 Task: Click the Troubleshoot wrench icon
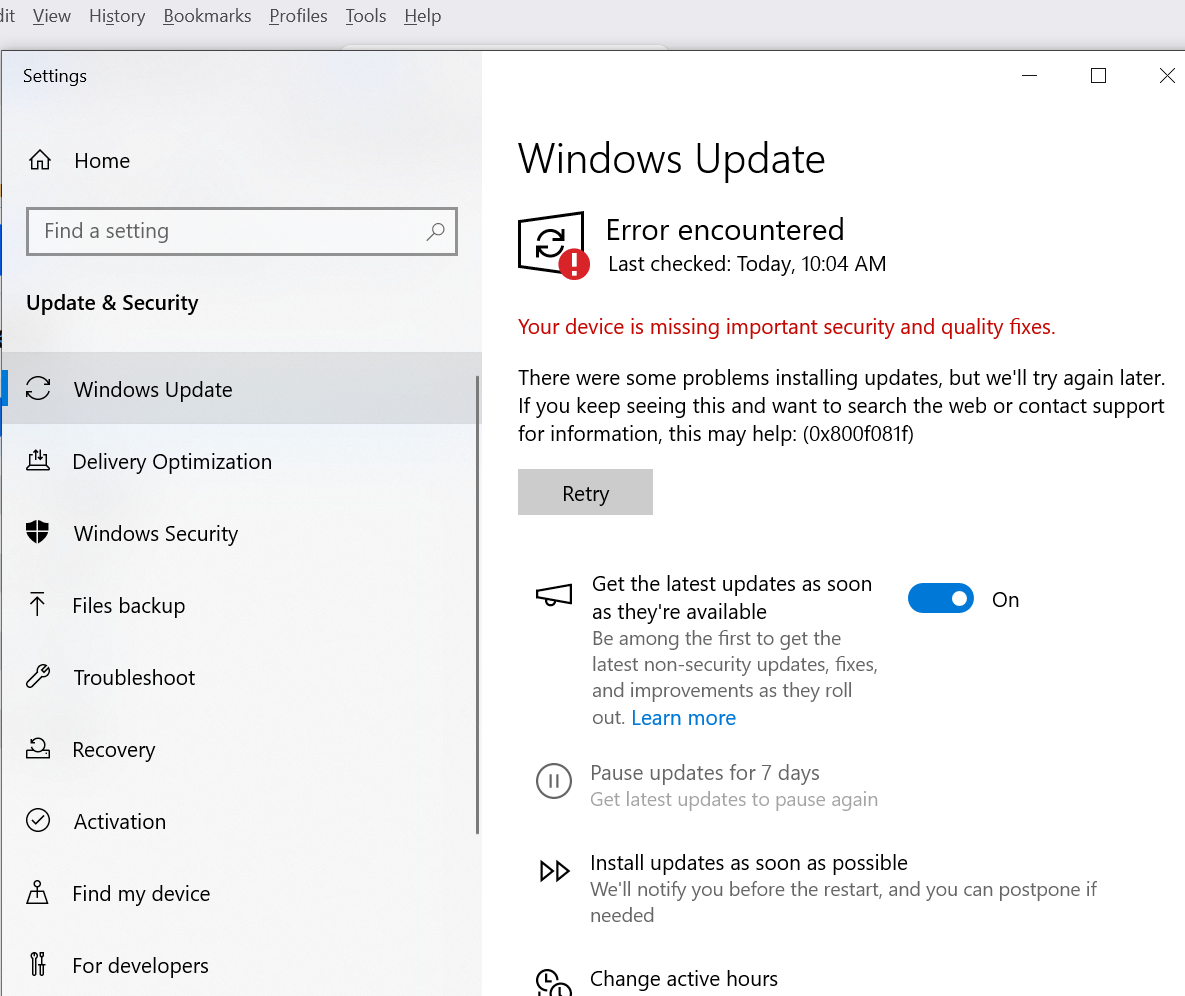click(x=38, y=676)
